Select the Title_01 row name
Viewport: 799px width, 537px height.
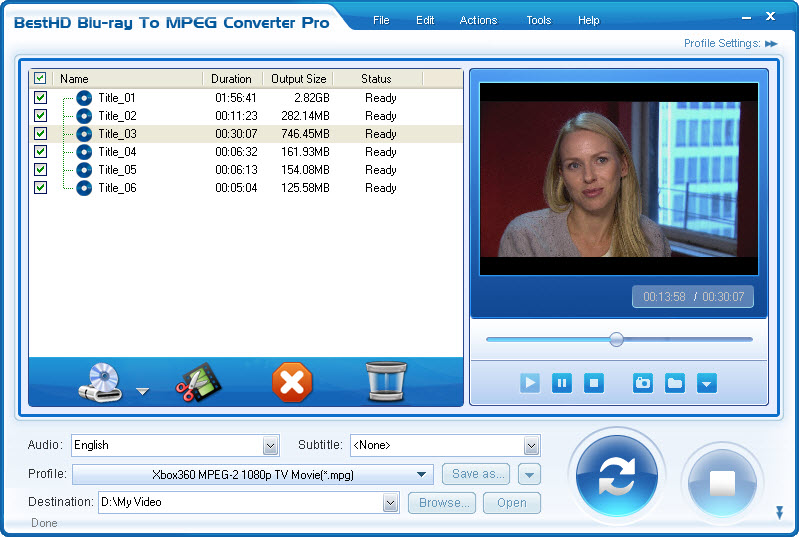click(x=117, y=98)
